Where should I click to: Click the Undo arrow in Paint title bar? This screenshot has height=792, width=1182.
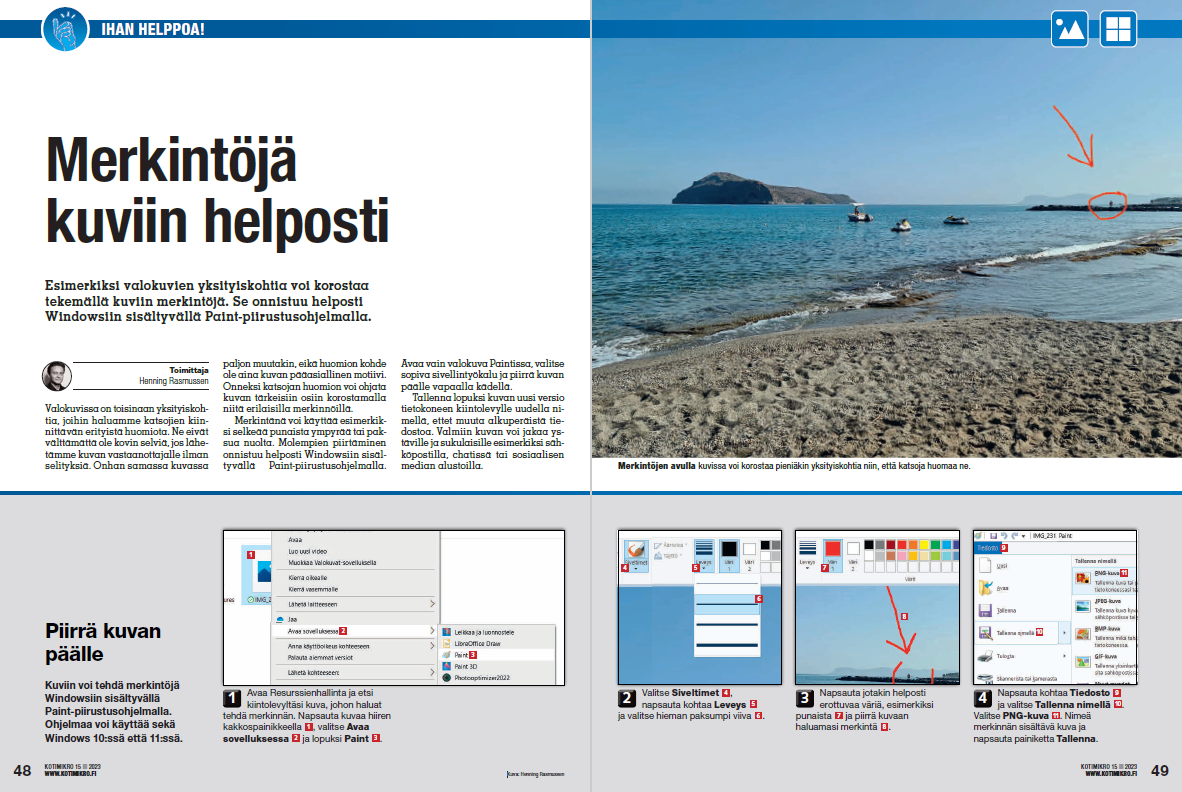[x=1004, y=536]
